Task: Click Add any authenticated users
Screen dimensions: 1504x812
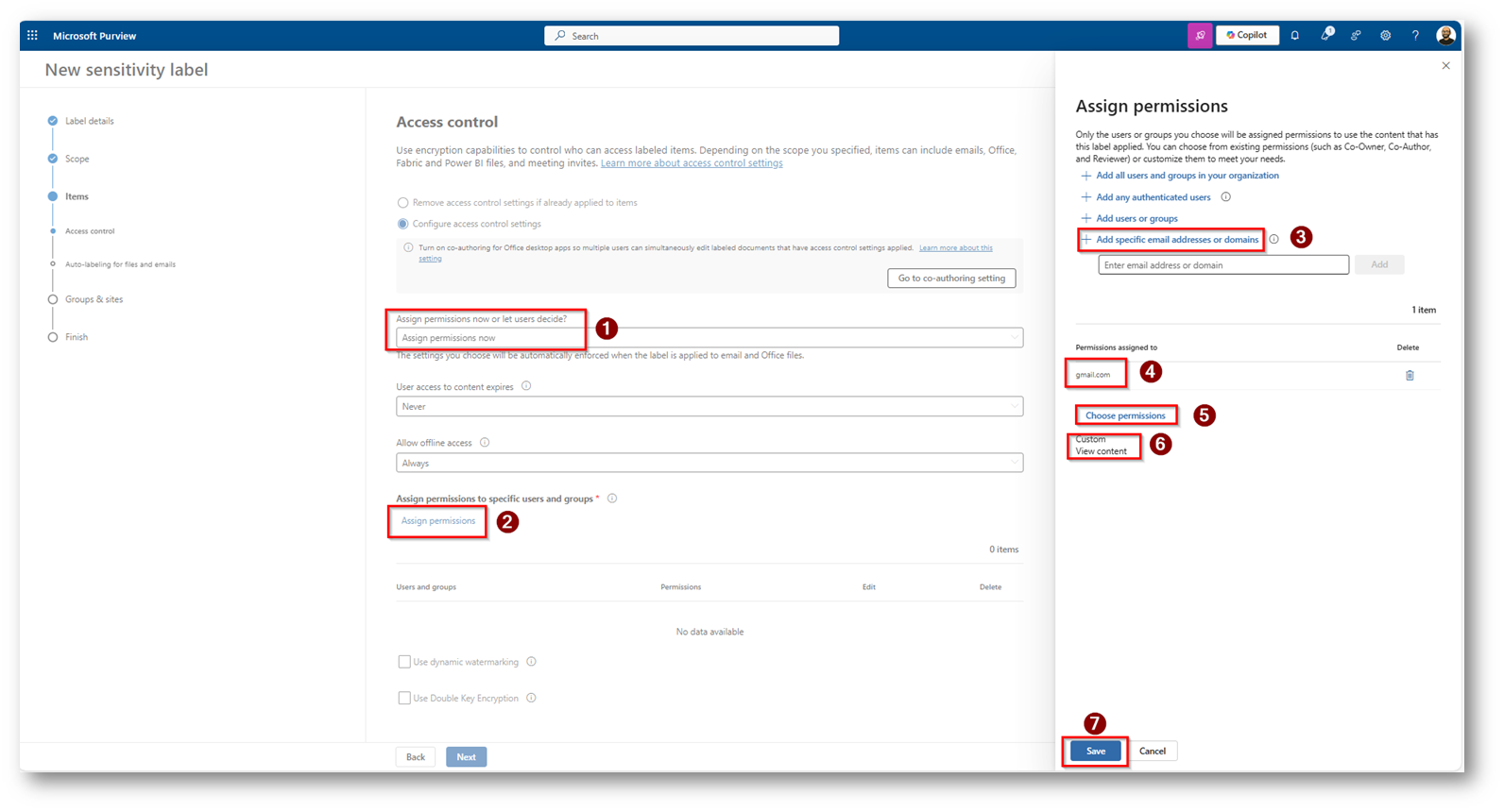Action: point(1154,197)
